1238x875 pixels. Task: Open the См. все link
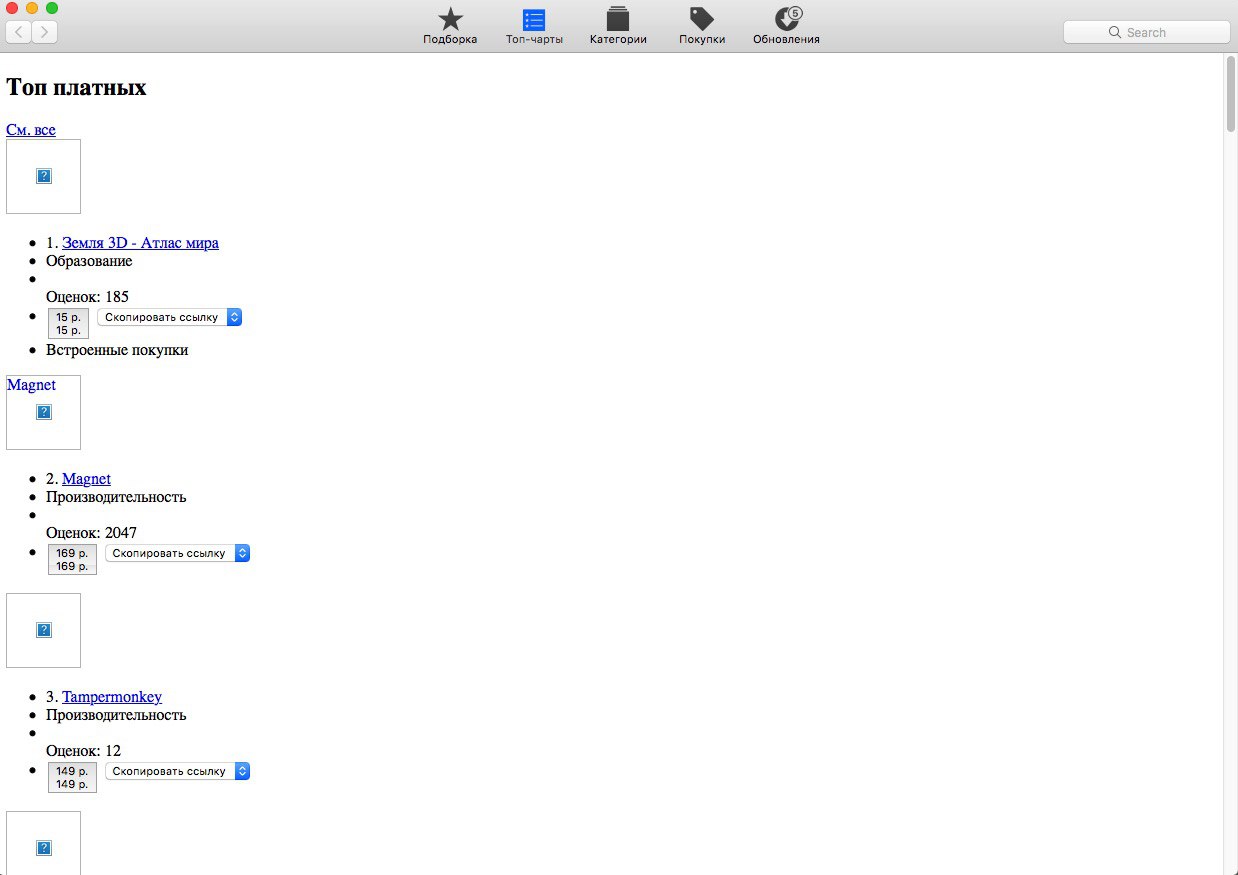[31, 130]
